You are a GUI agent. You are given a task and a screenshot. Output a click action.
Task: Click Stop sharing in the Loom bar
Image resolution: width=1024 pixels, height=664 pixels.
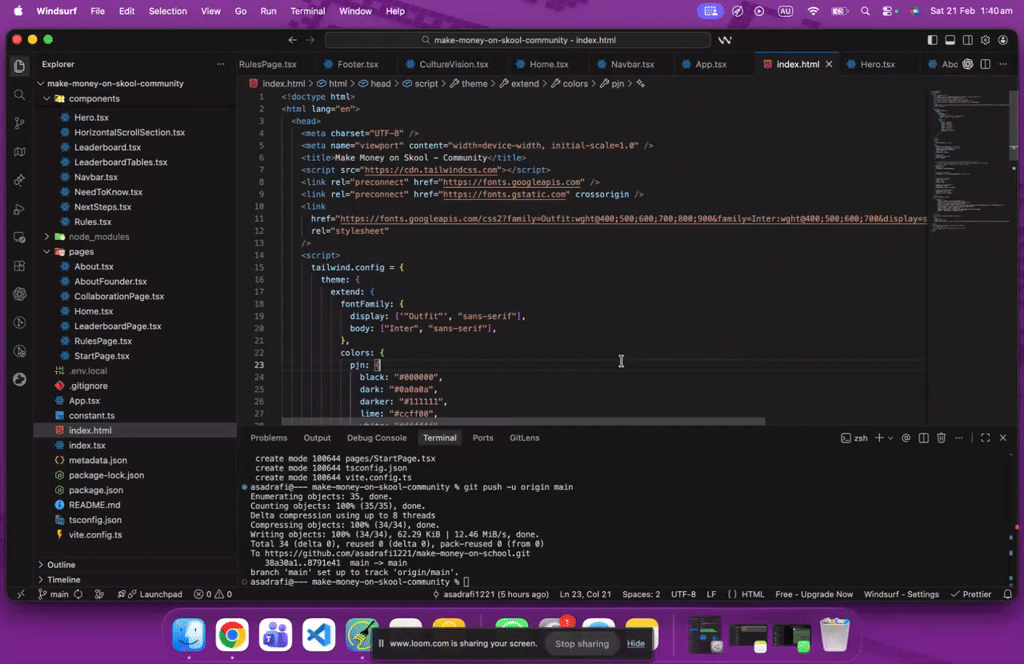point(581,643)
